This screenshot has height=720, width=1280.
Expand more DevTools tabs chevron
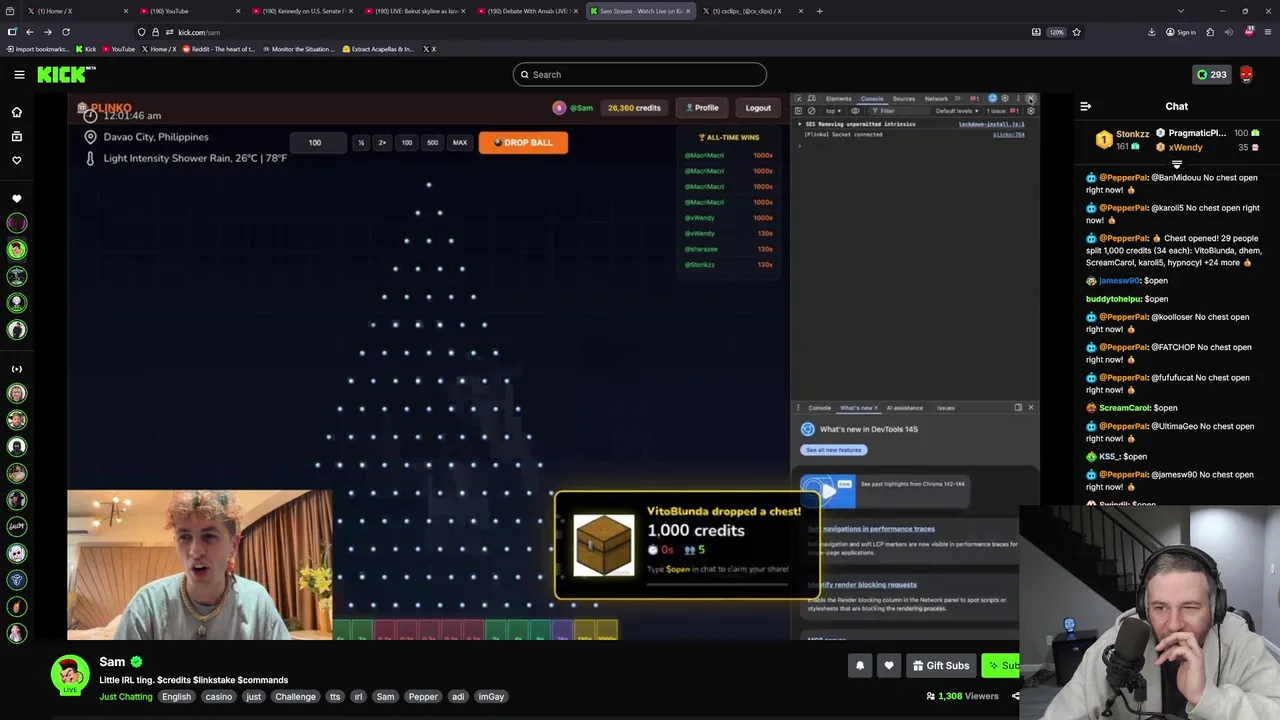(957, 98)
